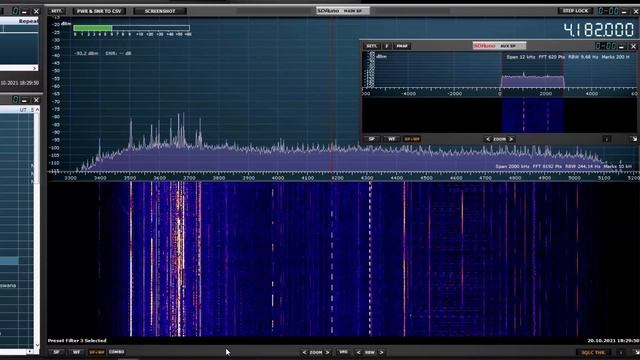Open SETT. in the Aux SP window
Screen dimensions: 640x360
(x=371, y=46)
